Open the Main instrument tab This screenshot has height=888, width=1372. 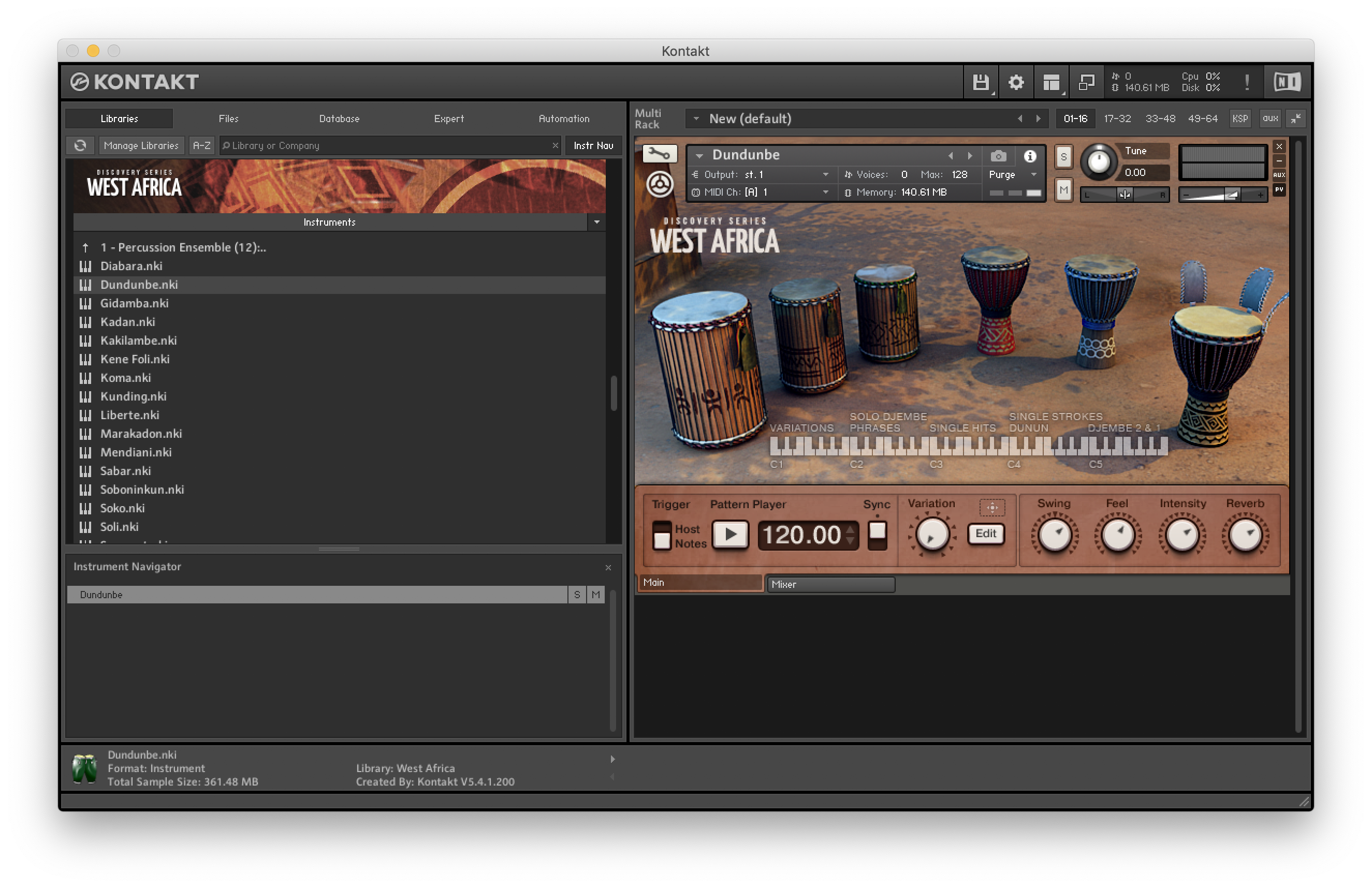point(700,583)
